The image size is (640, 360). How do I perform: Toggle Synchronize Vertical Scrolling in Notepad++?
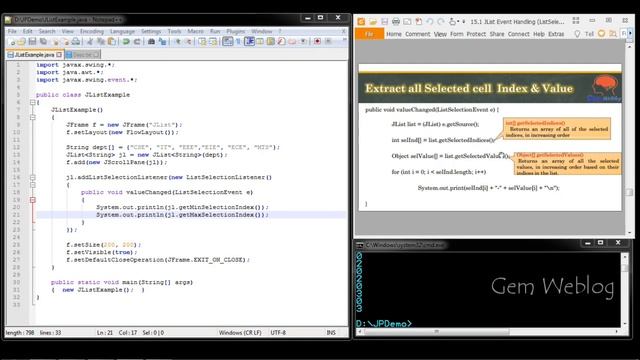pos(202,41)
